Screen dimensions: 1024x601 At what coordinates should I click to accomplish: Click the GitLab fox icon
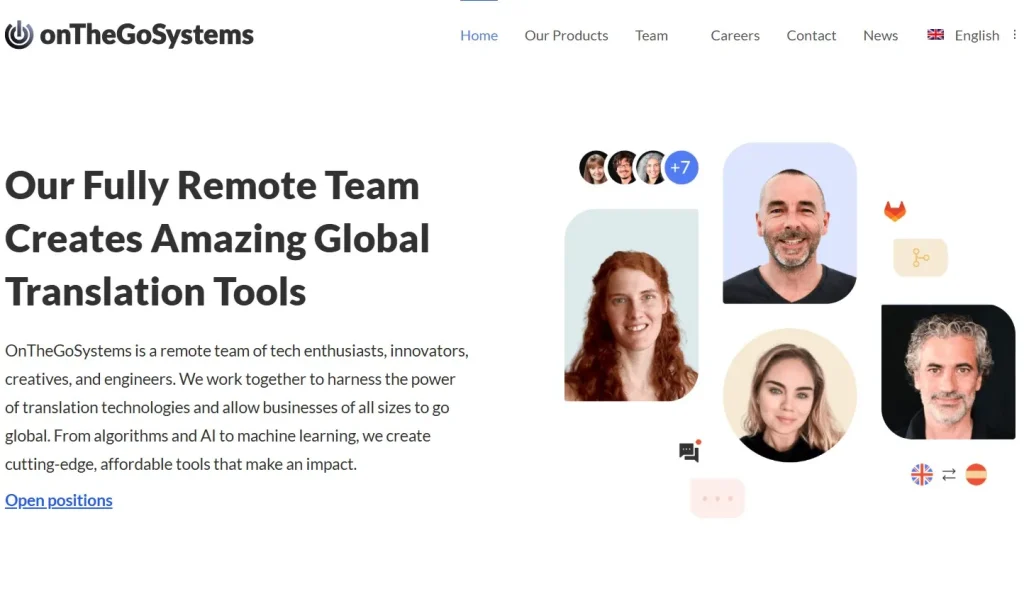pyautogui.click(x=895, y=210)
